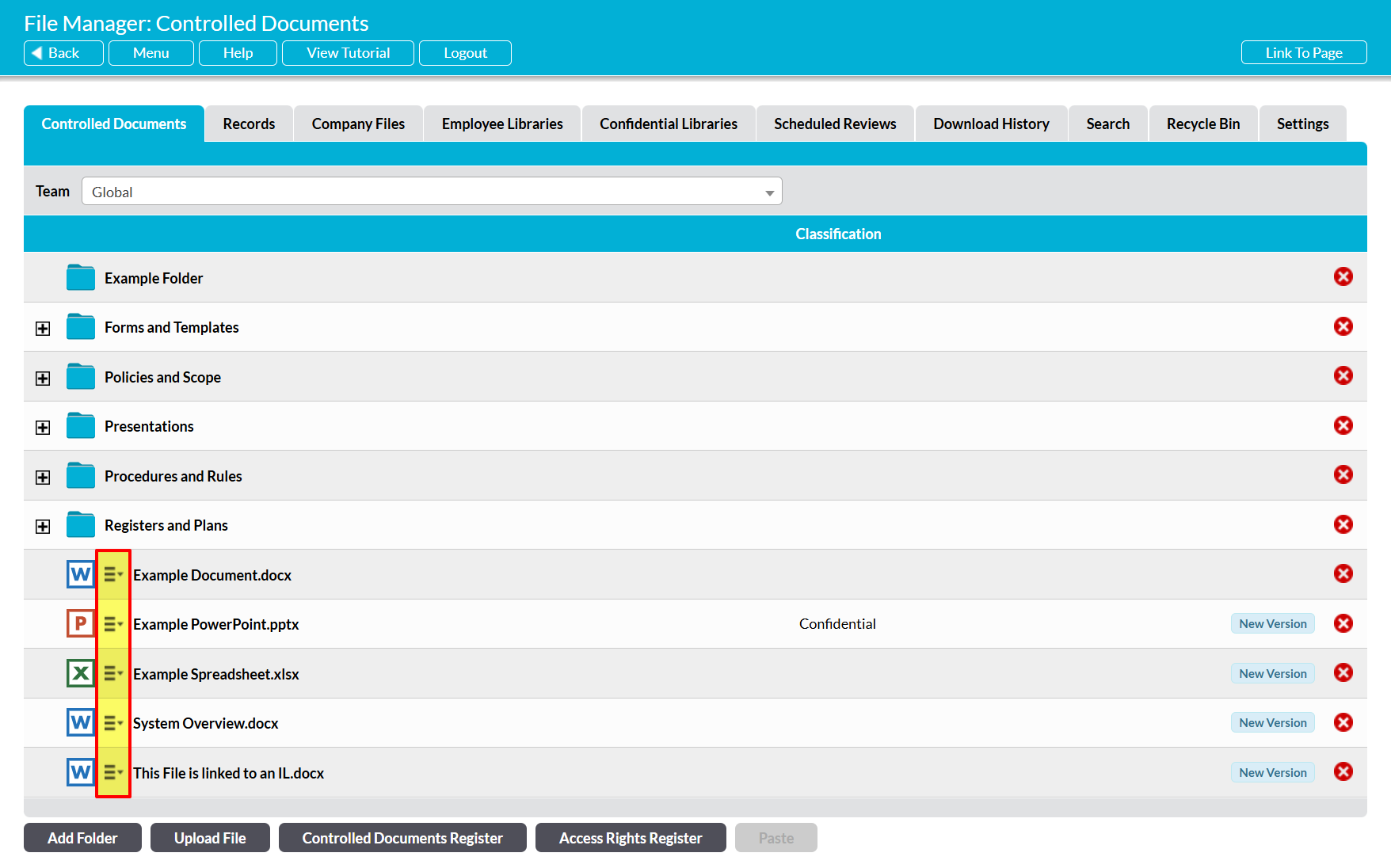Open the Team dropdown set to Global
Image resolution: width=1391 pixels, height=868 pixels.
(432, 192)
